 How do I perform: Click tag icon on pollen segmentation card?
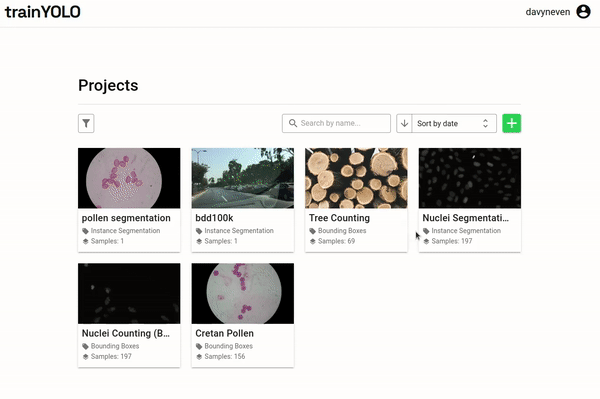coord(85,231)
